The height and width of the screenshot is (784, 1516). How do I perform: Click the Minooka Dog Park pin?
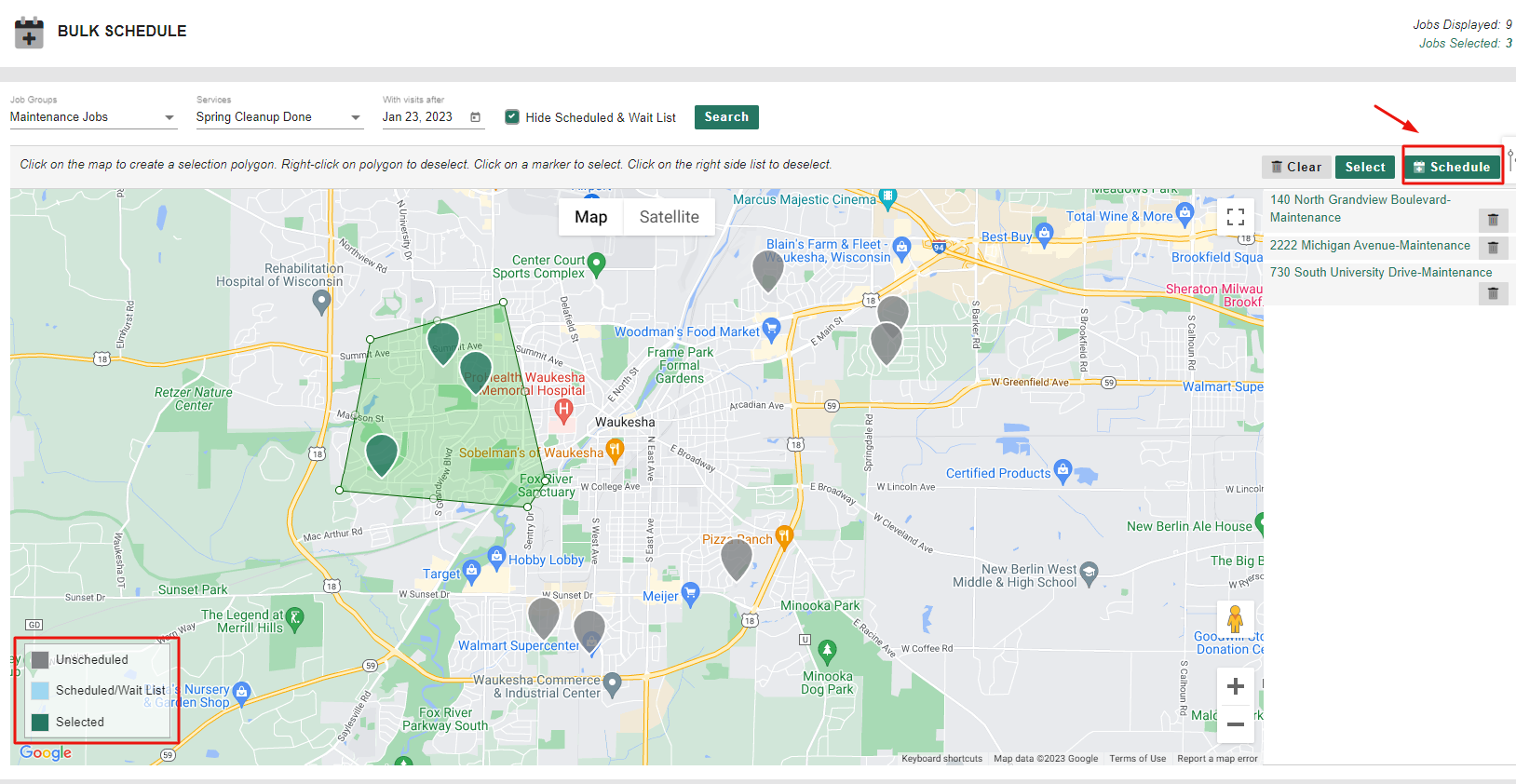click(827, 651)
